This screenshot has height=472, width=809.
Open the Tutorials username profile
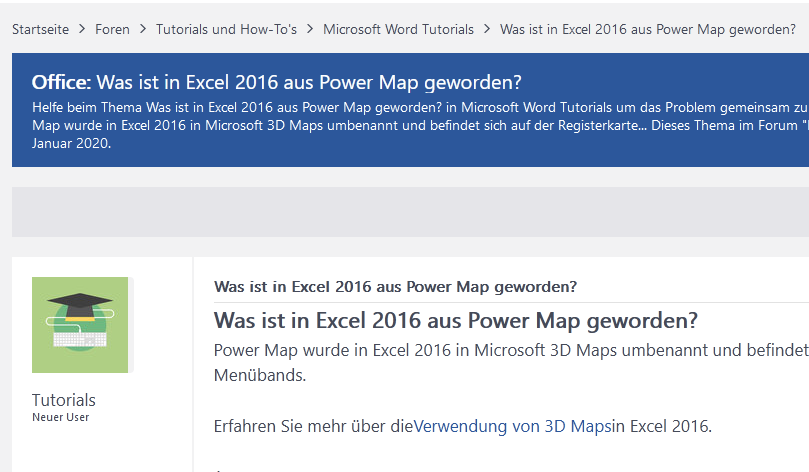tap(64, 400)
